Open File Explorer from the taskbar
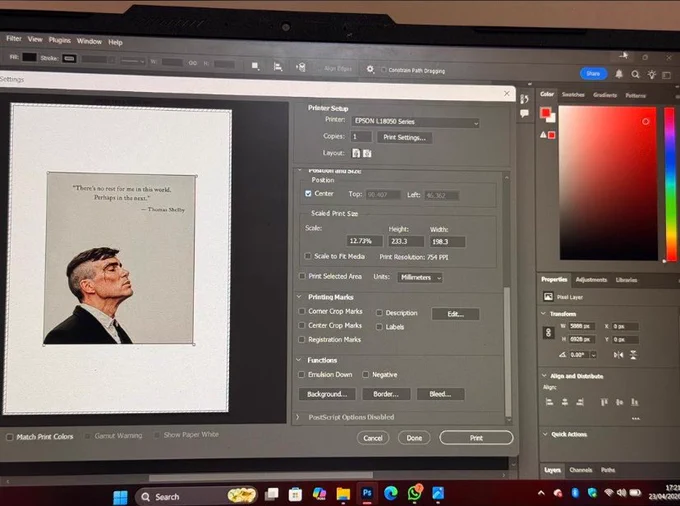 pyautogui.click(x=343, y=493)
